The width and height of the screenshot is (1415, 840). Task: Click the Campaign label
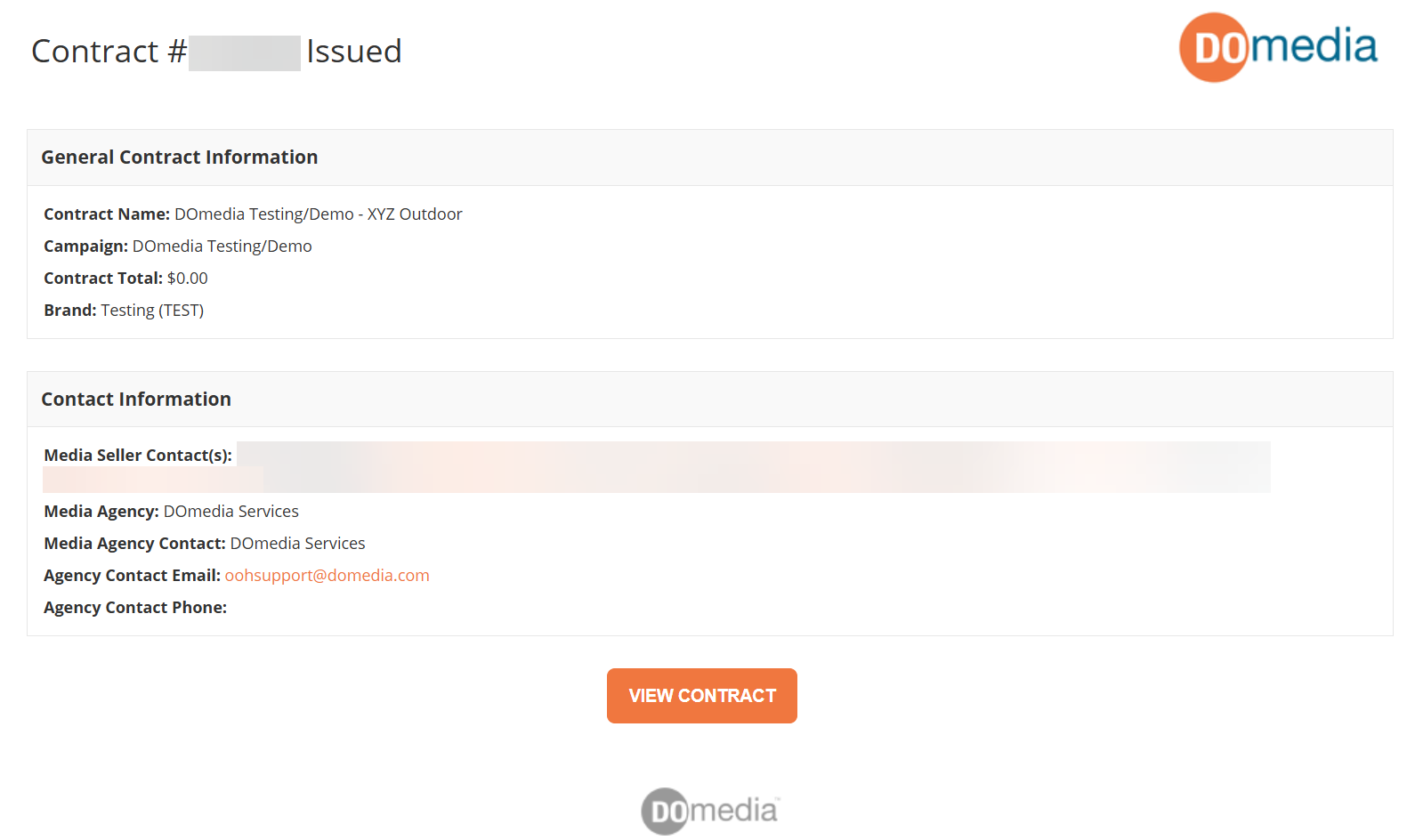coord(85,246)
